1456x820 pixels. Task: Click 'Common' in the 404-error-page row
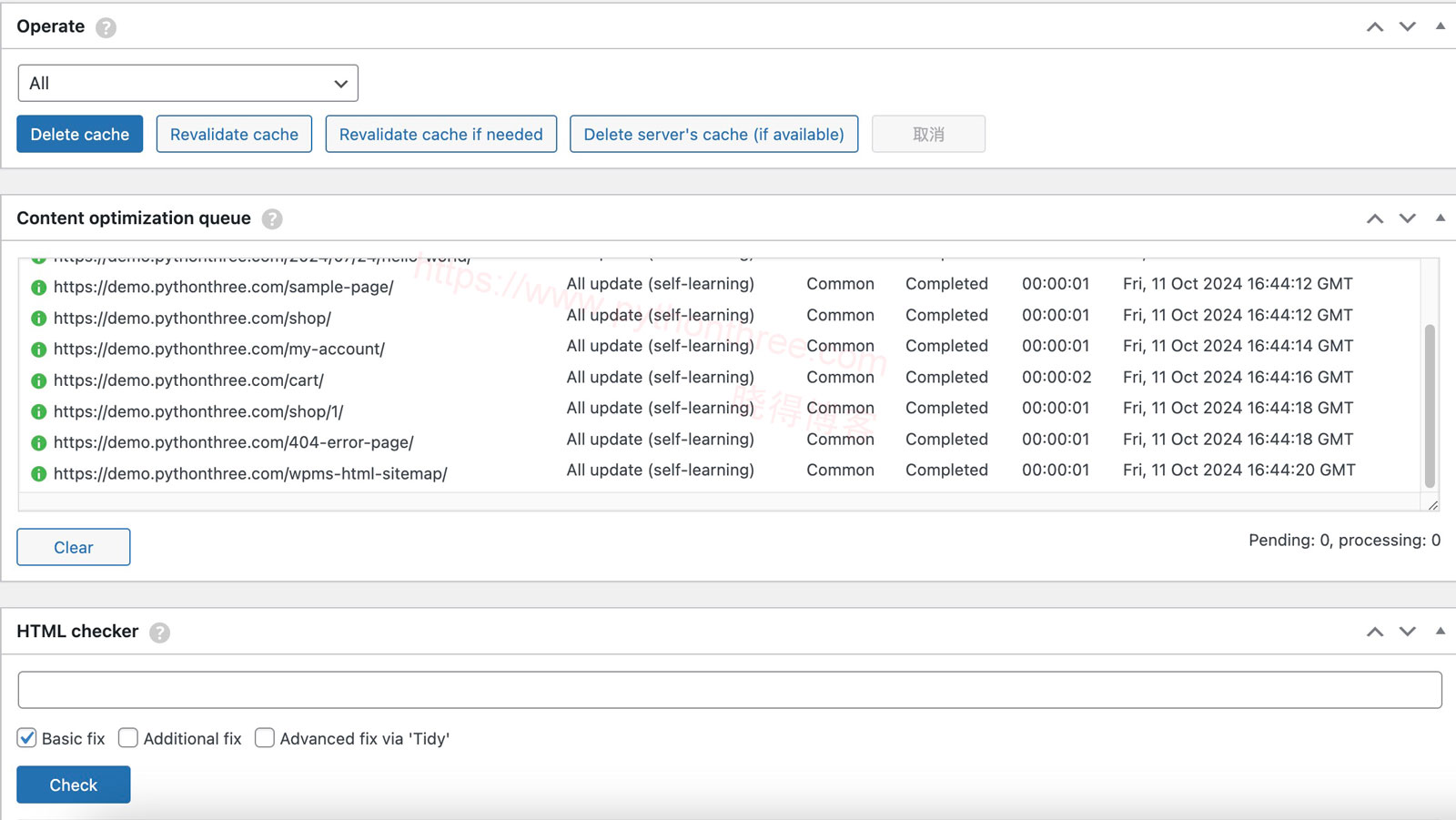point(841,439)
